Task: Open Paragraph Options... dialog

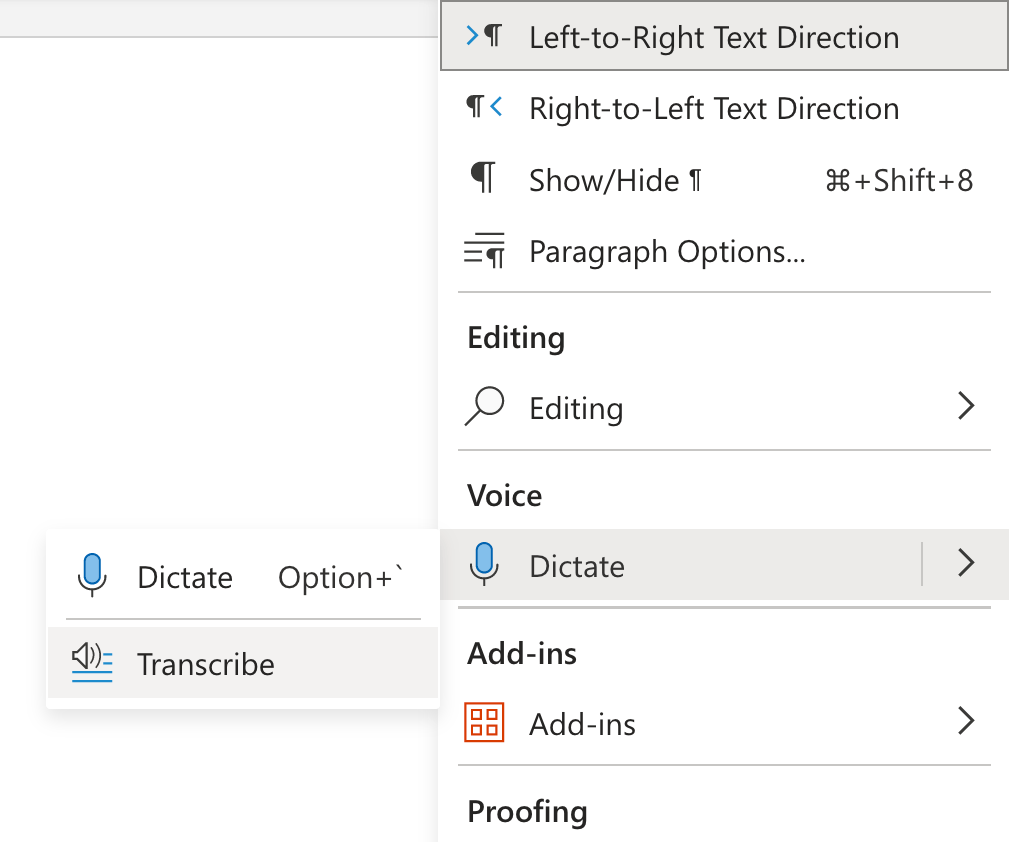Action: [x=667, y=251]
